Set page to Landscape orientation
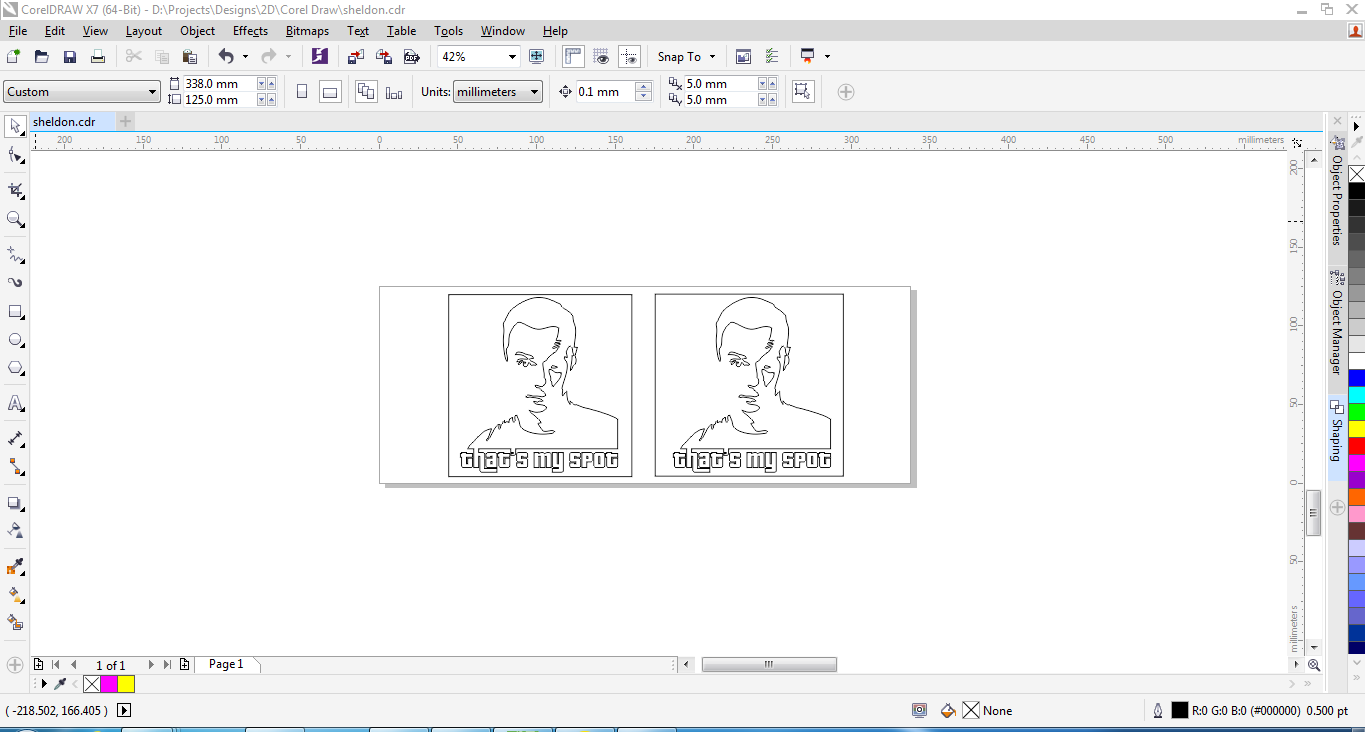Image resolution: width=1365 pixels, height=732 pixels. (330, 92)
